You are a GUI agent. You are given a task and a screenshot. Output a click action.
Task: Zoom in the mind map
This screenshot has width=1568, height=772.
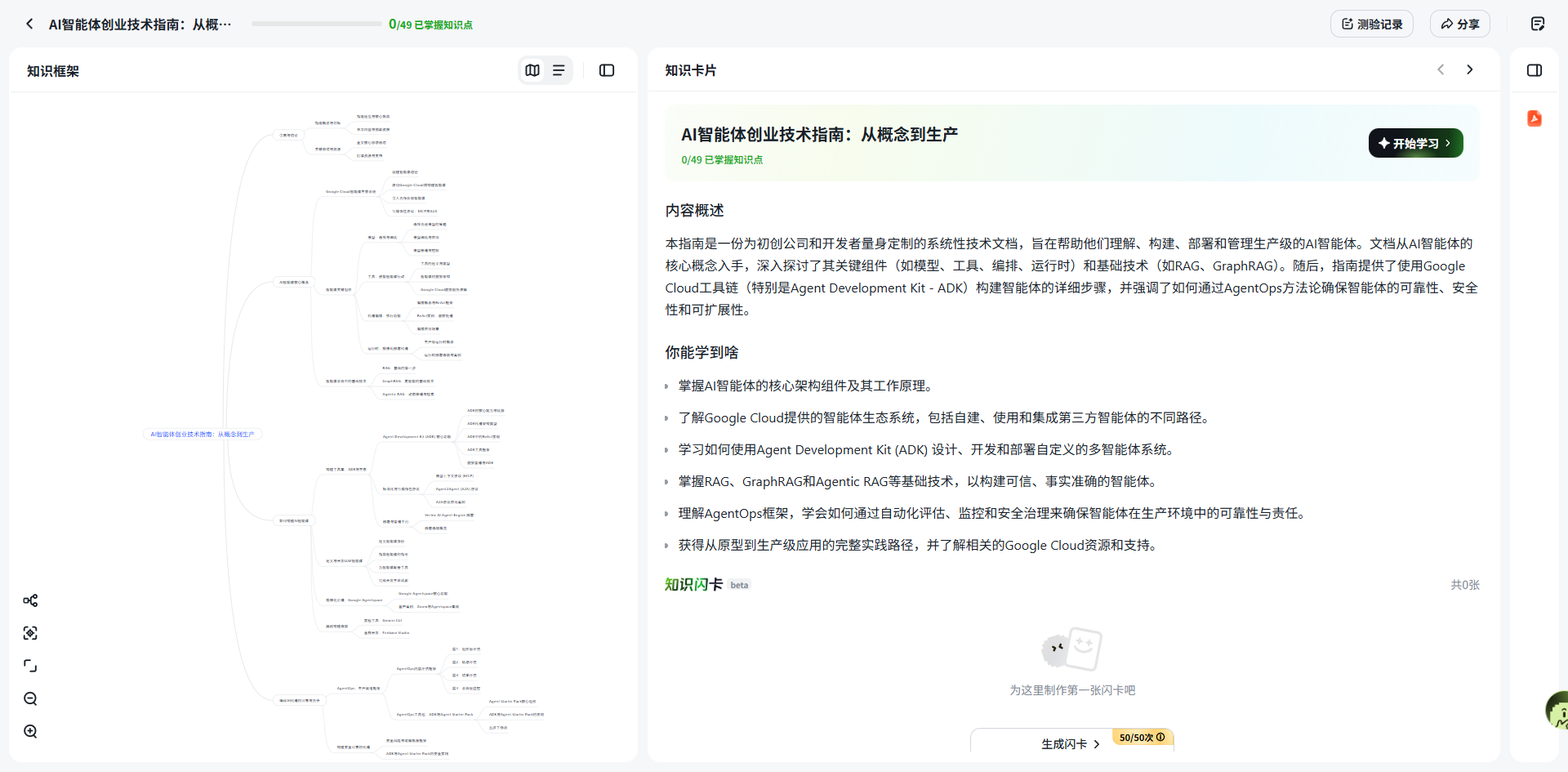coord(30,731)
